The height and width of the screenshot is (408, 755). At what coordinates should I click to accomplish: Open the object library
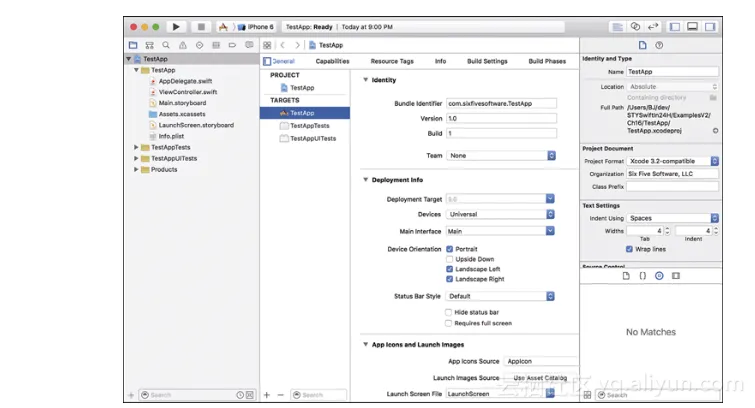659,276
